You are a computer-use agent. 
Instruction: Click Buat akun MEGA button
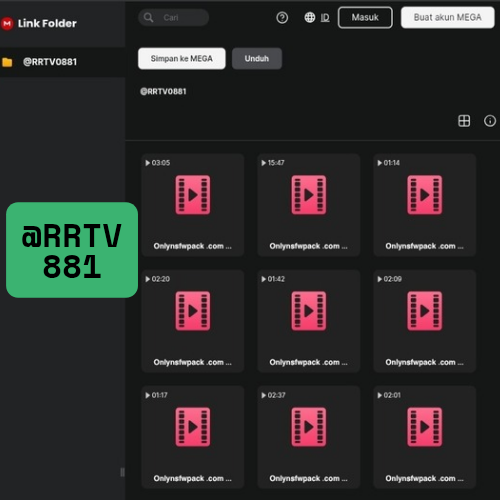pos(447,17)
